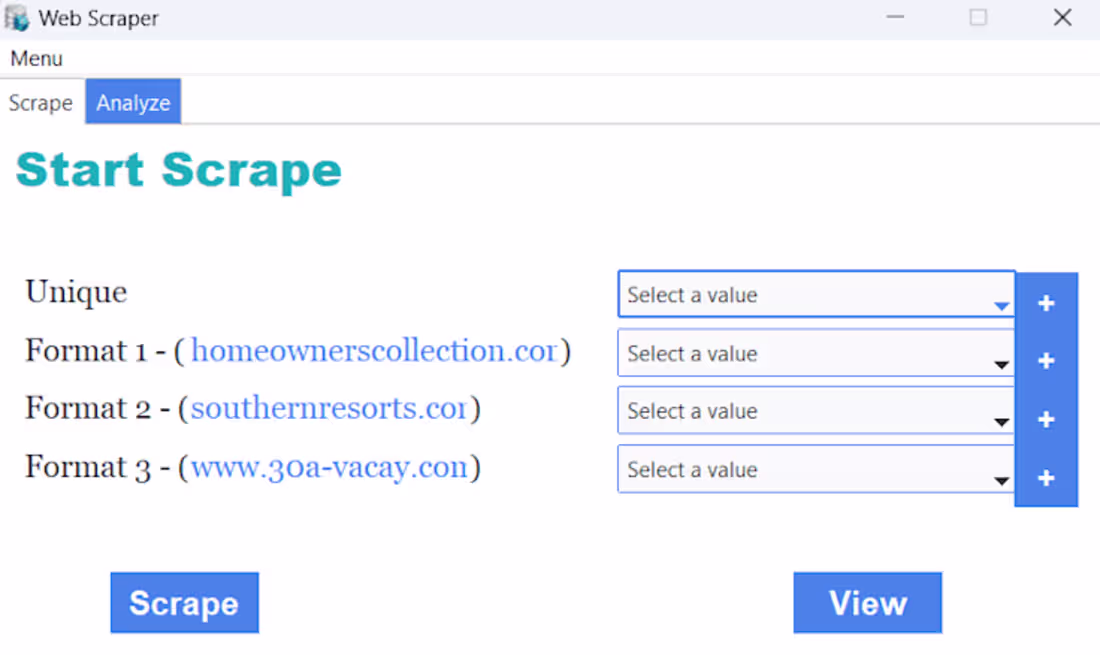This screenshot has width=1100, height=655.
Task: Click the View button
Action: [868, 602]
